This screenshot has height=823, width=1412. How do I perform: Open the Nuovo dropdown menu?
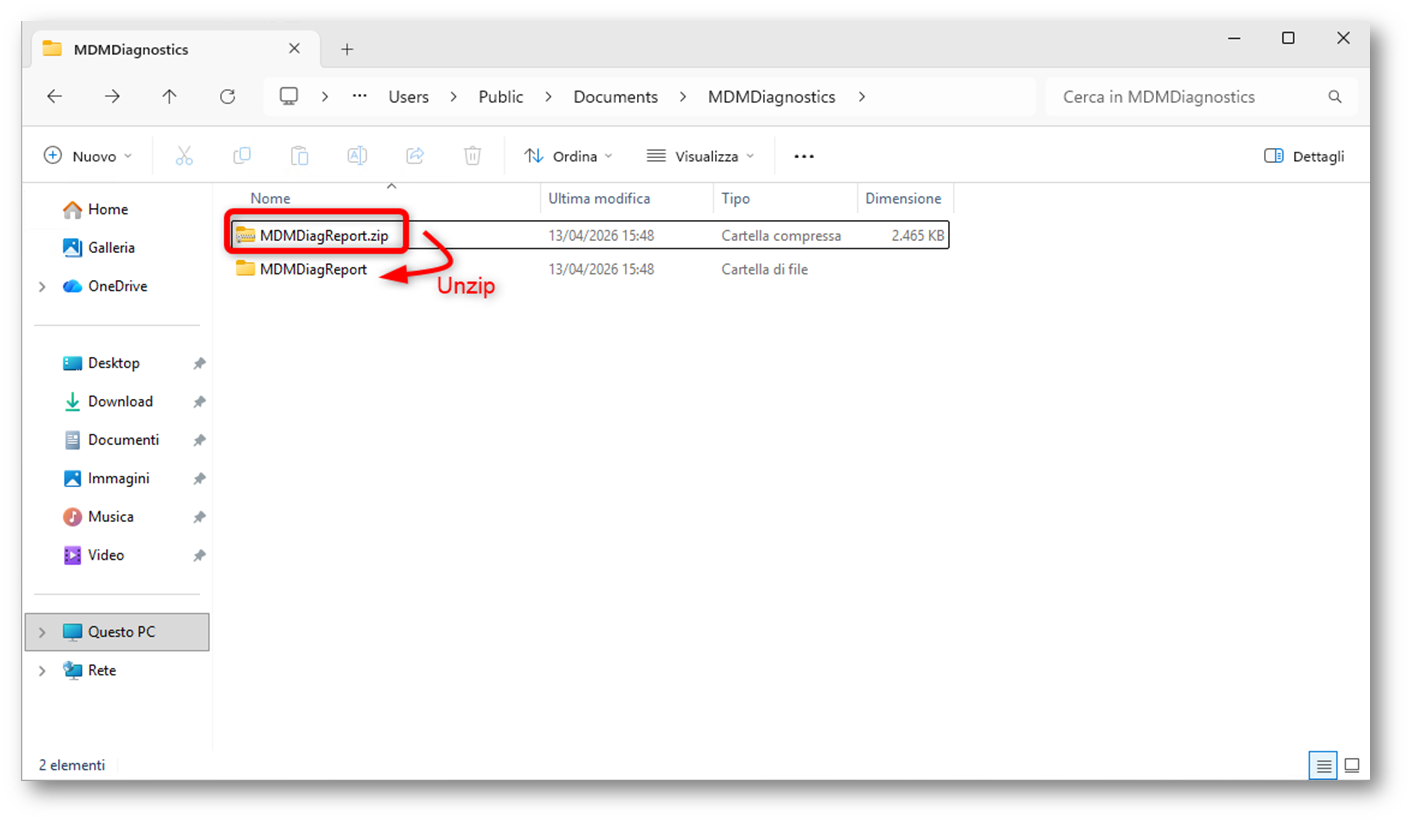[88, 156]
